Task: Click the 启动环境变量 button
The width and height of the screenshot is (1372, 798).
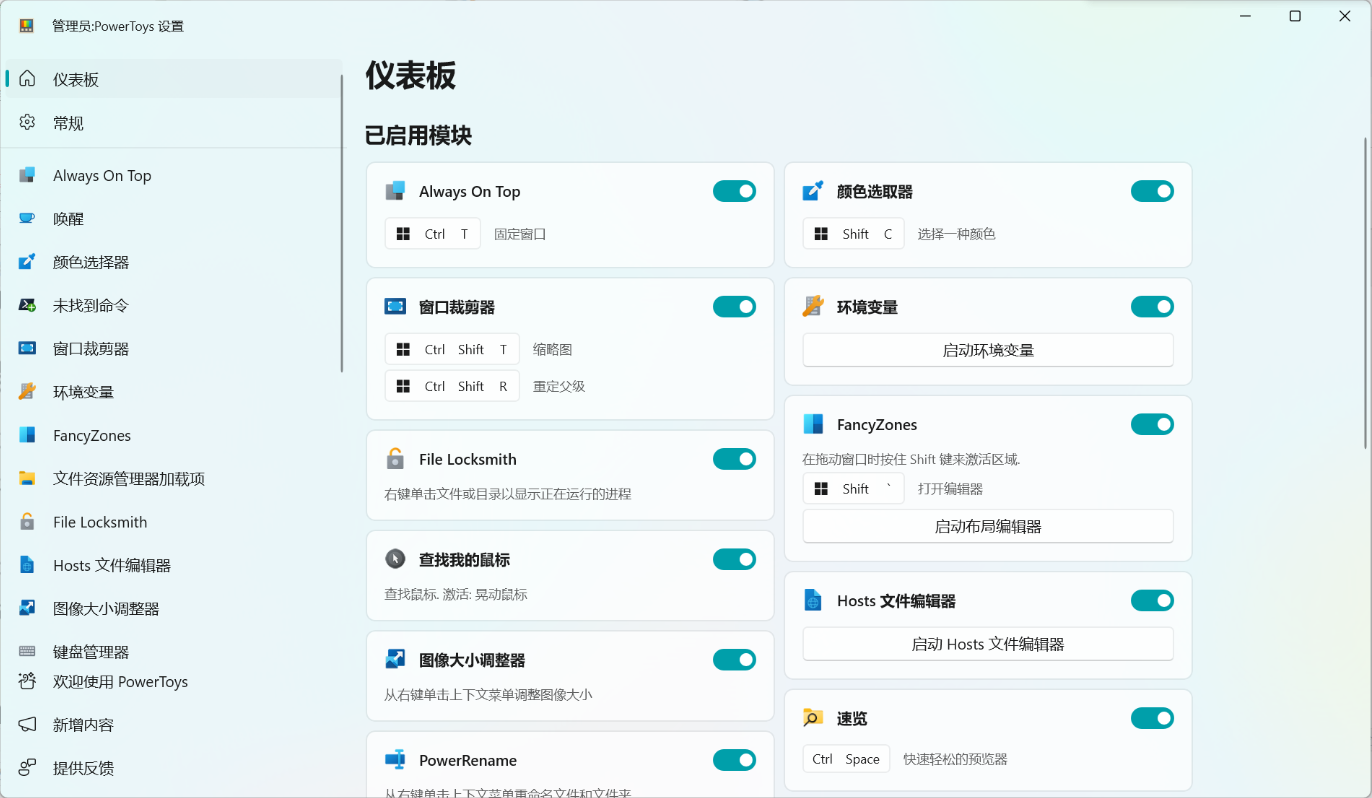Action: pyautogui.click(x=988, y=350)
